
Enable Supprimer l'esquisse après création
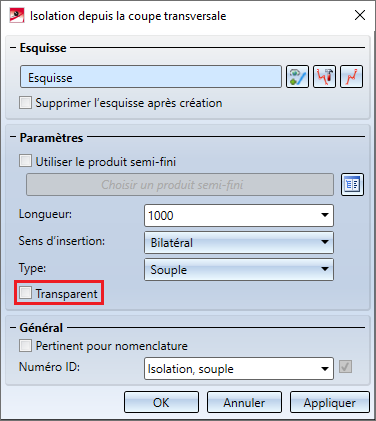pyautogui.click(x=26, y=103)
